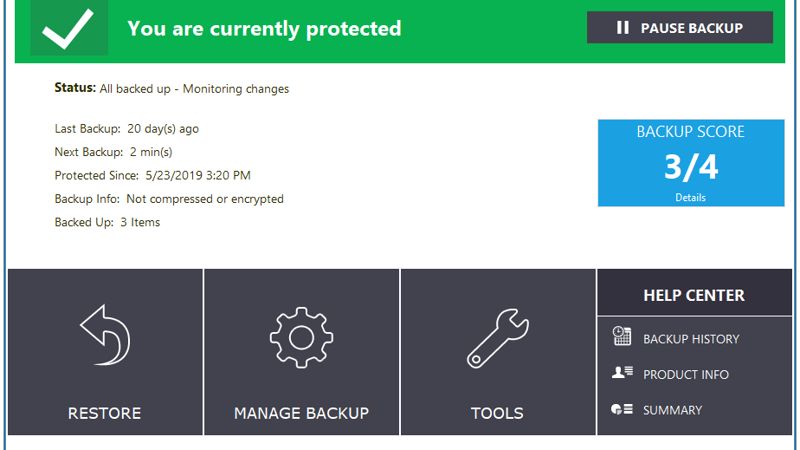Pause the backup with Pause Backup button

[680, 28]
